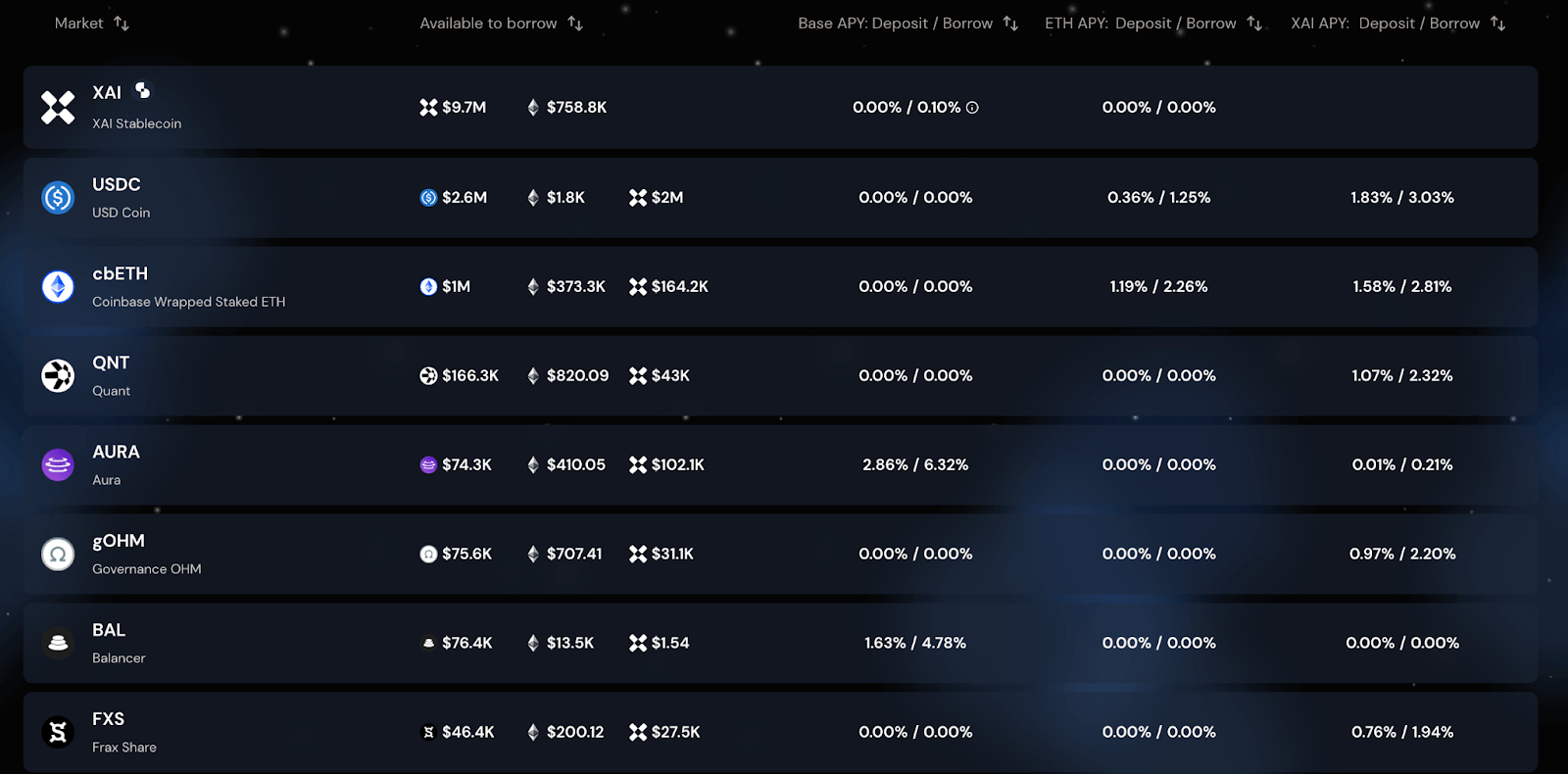Sort XAI APY Deposit / Borrow column
Screen dimensions: 1568x774
(x=1497, y=23)
